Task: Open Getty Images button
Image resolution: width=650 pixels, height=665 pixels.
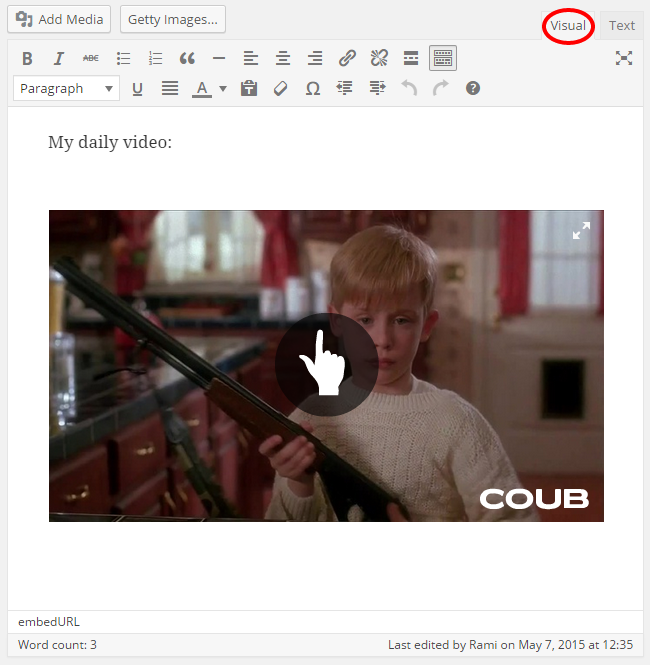Action: click(173, 20)
